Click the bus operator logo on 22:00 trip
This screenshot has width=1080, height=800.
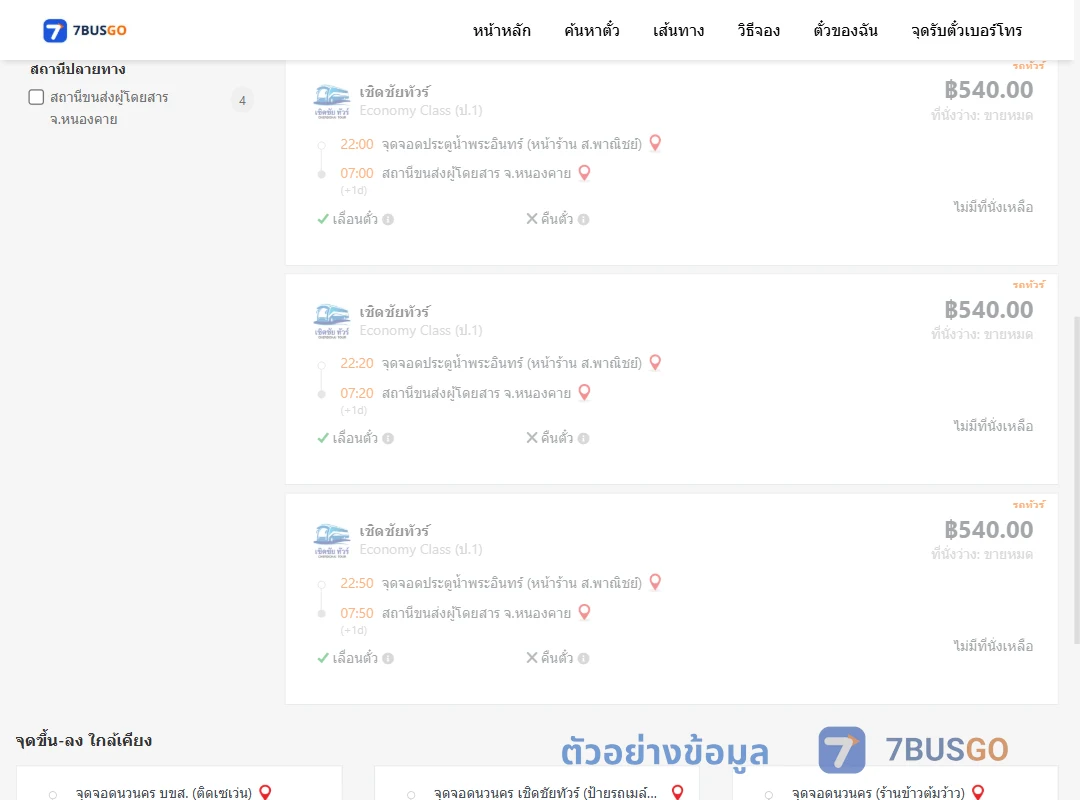click(332, 101)
